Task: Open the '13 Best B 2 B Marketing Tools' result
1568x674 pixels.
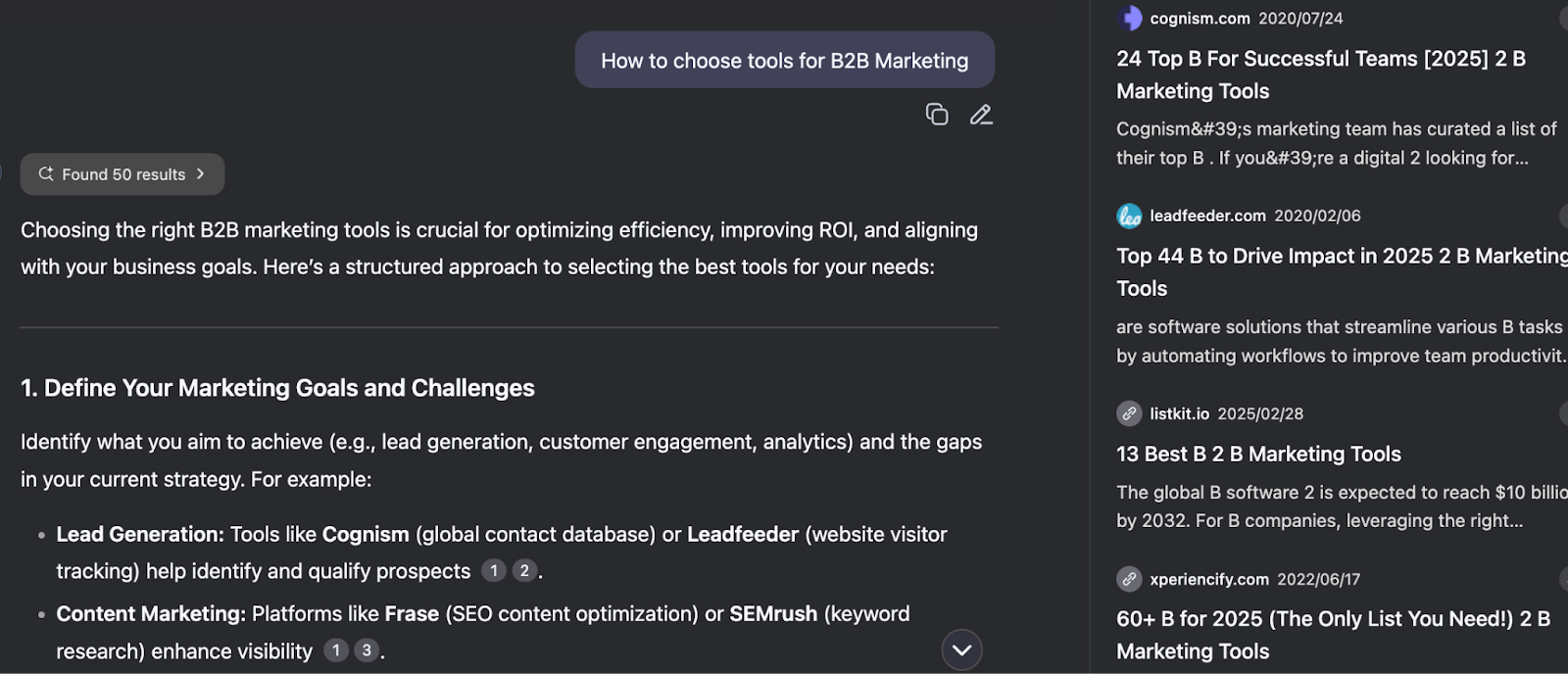Action: tap(1258, 454)
